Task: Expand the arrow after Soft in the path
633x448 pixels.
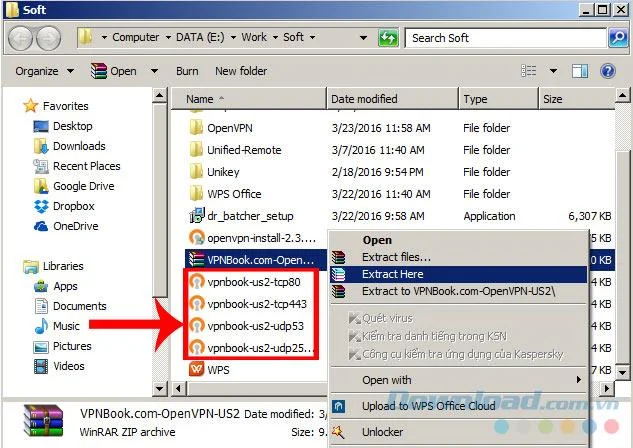Action: [x=312, y=38]
